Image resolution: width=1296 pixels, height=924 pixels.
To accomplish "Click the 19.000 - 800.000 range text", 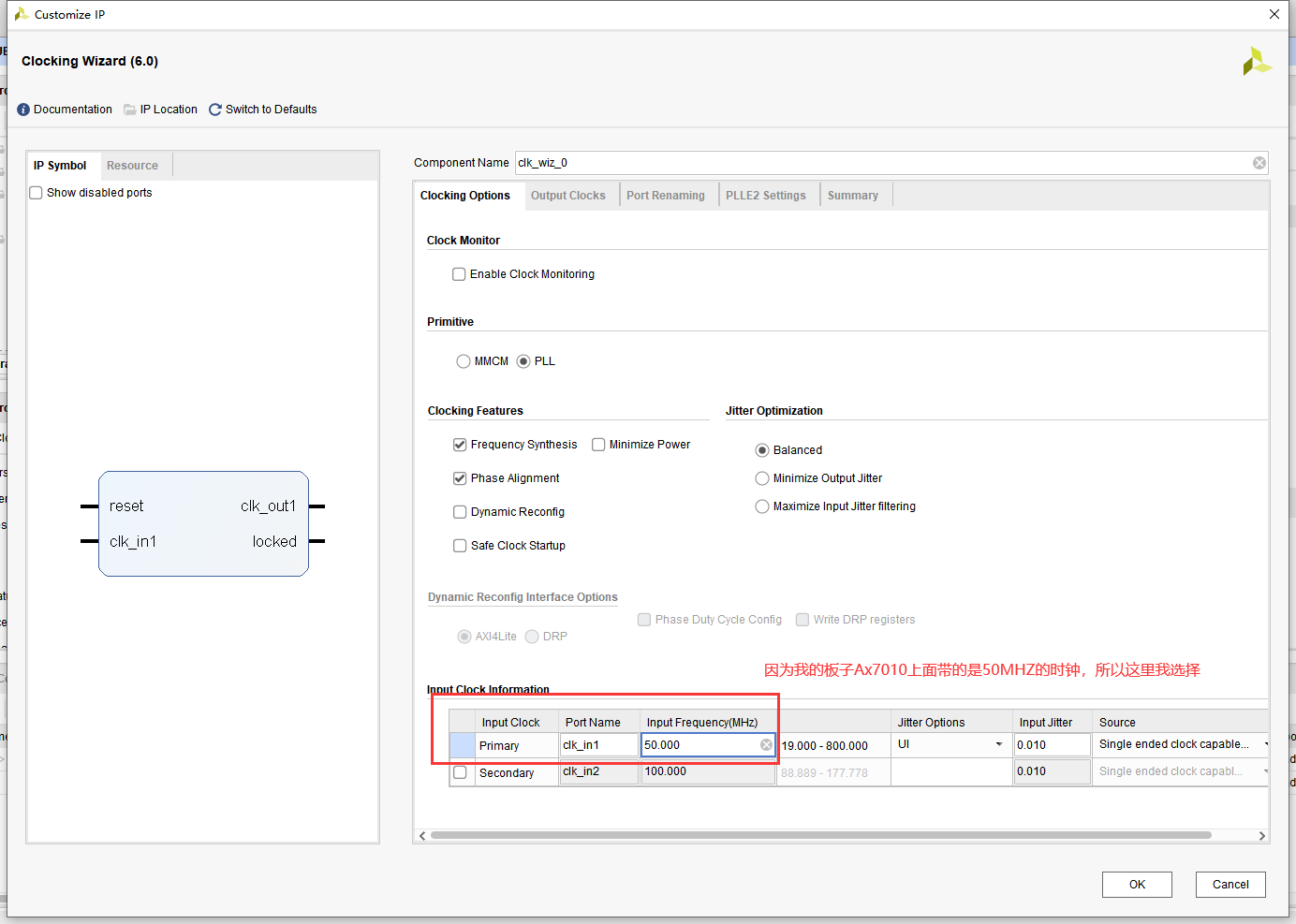I will point(825,746).
